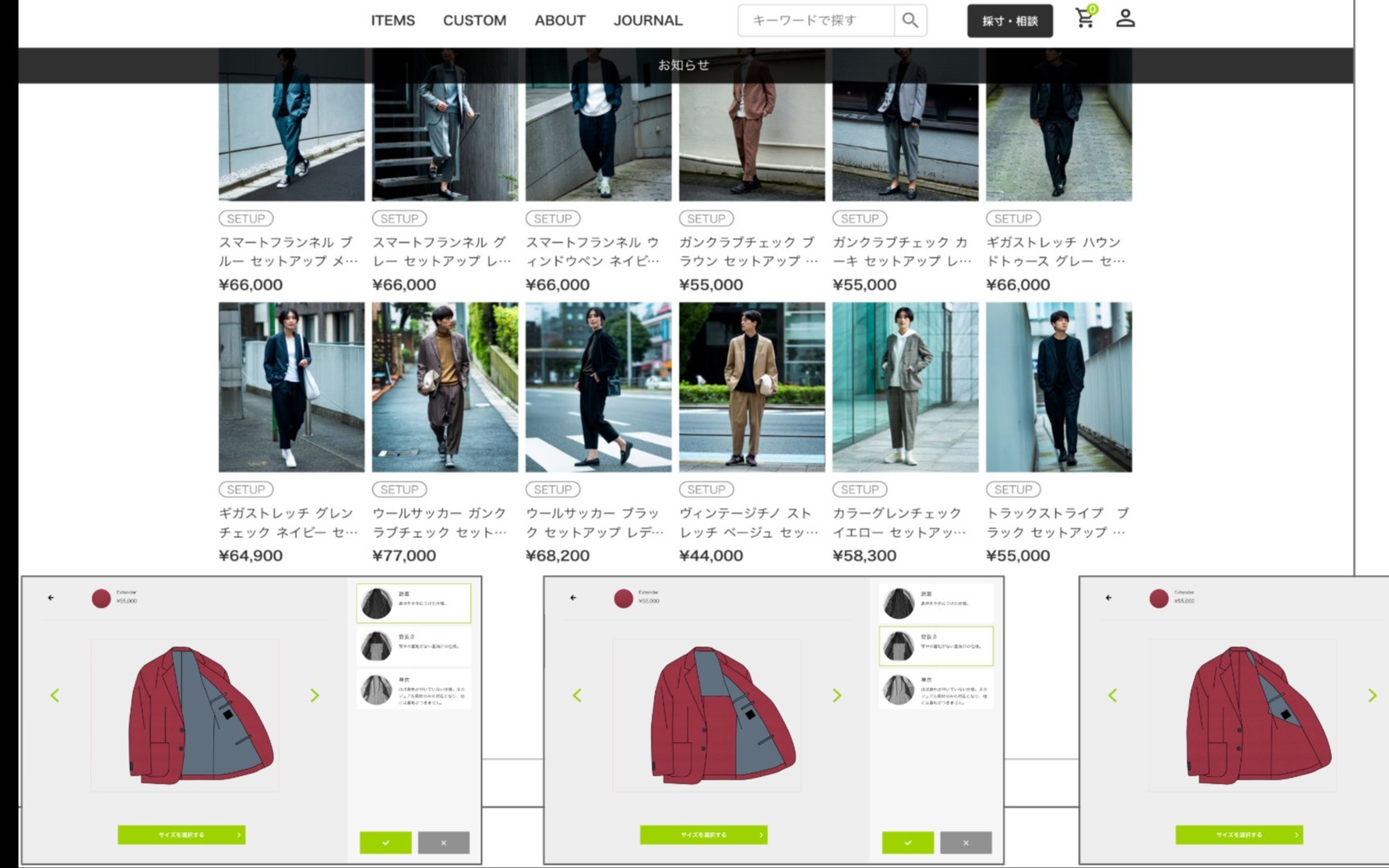Click the red fabric swatch in left panel
The height and width of the screenshot is (868, 1389).
click(x=101, y=599)
